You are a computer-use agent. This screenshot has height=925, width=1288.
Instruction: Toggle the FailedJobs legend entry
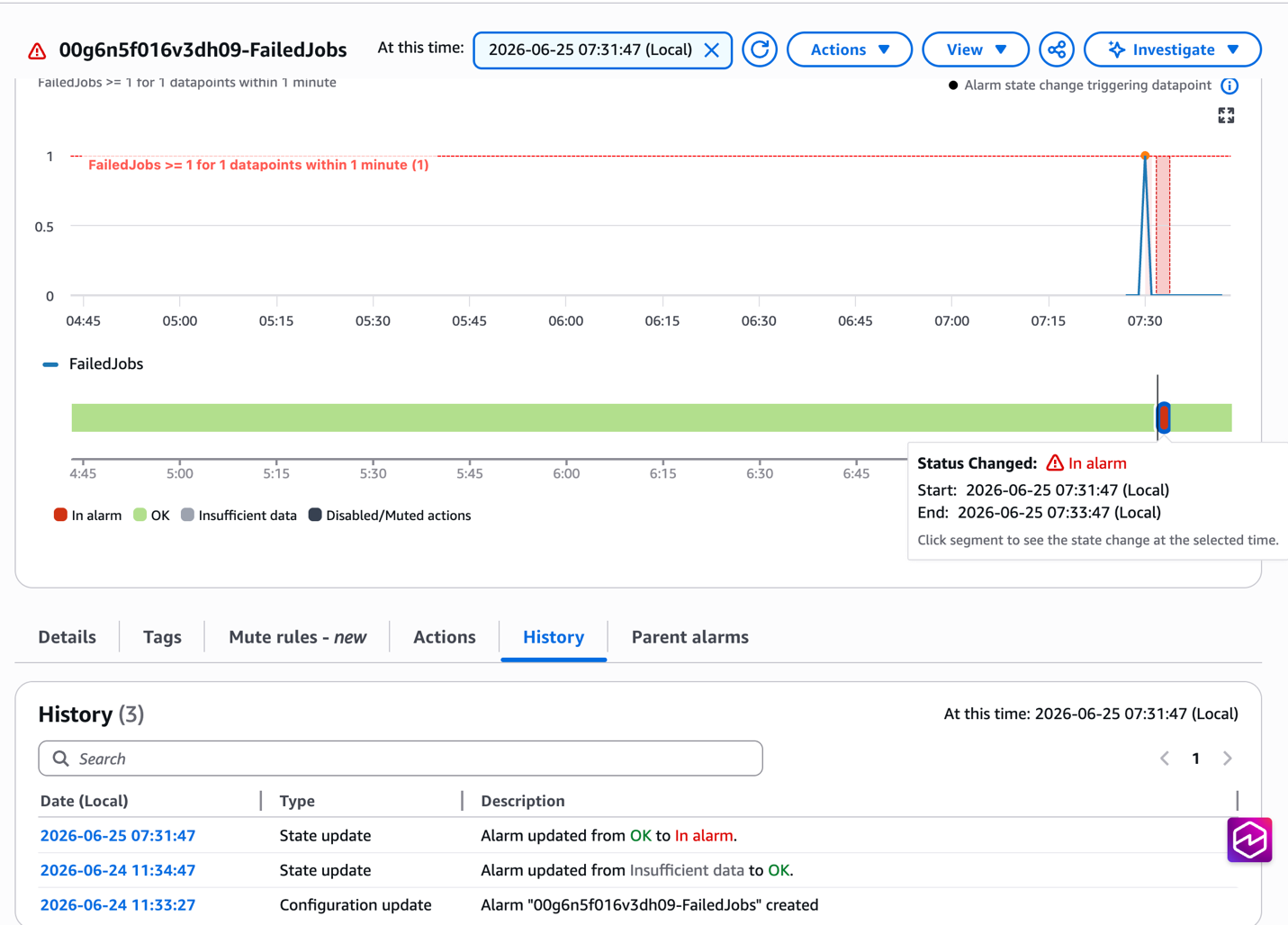tap(93, 364)
